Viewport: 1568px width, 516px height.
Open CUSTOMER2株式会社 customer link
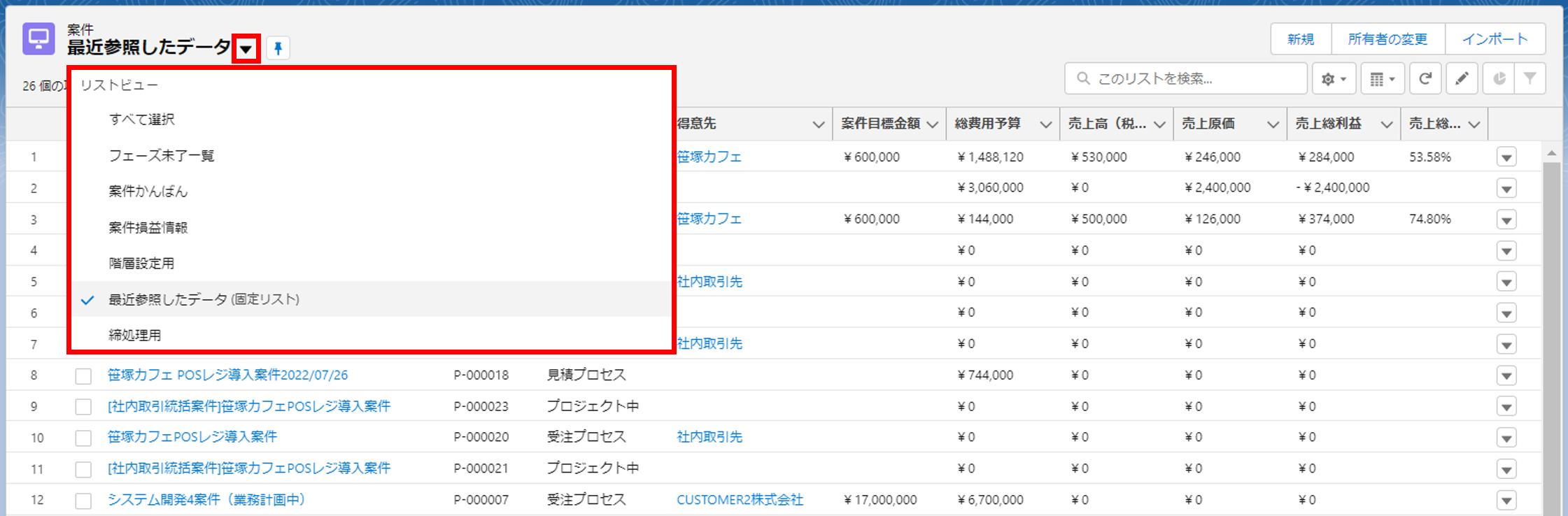(x=740, y=500)
